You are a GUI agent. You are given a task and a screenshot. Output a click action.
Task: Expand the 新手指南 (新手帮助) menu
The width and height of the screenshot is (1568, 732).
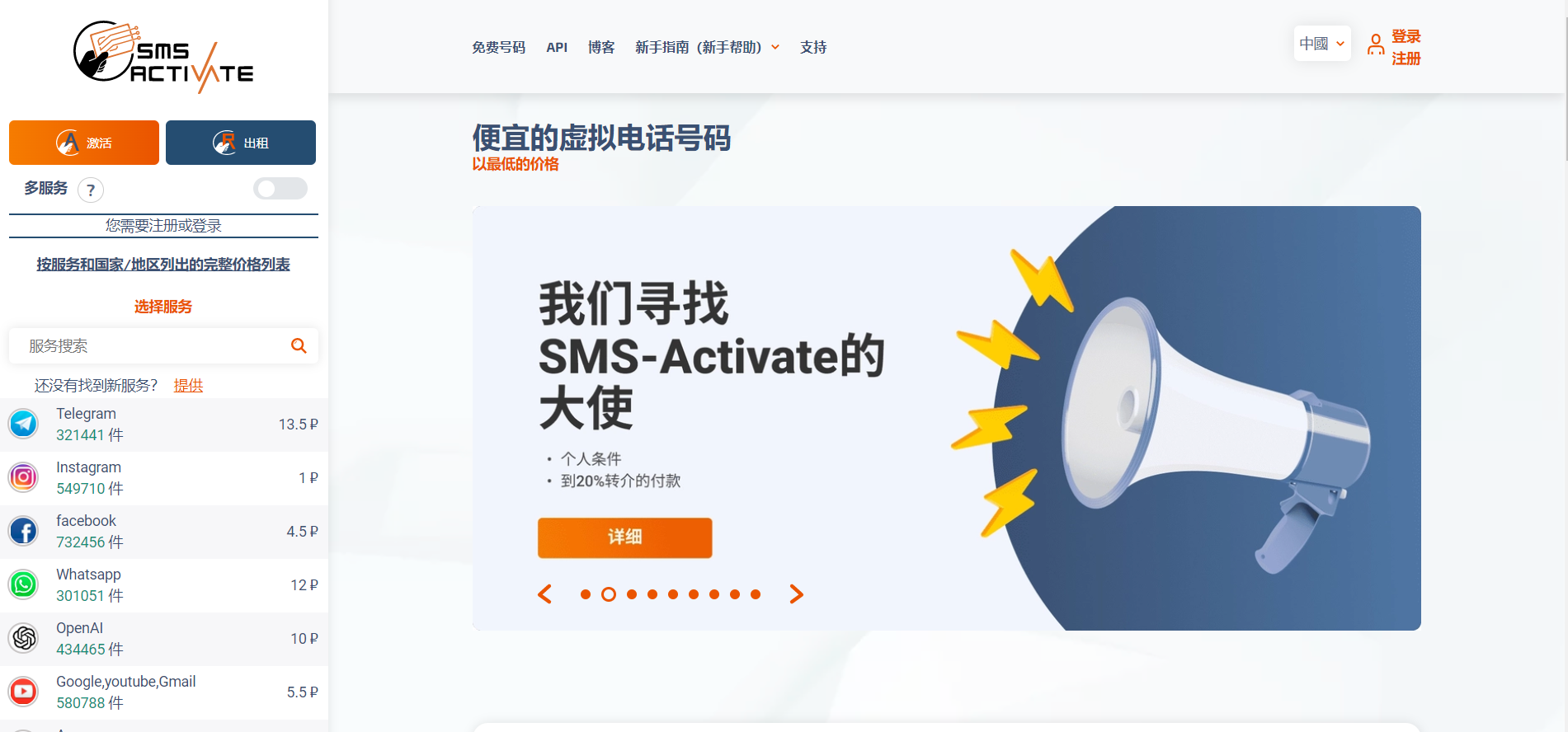(707, 48)
